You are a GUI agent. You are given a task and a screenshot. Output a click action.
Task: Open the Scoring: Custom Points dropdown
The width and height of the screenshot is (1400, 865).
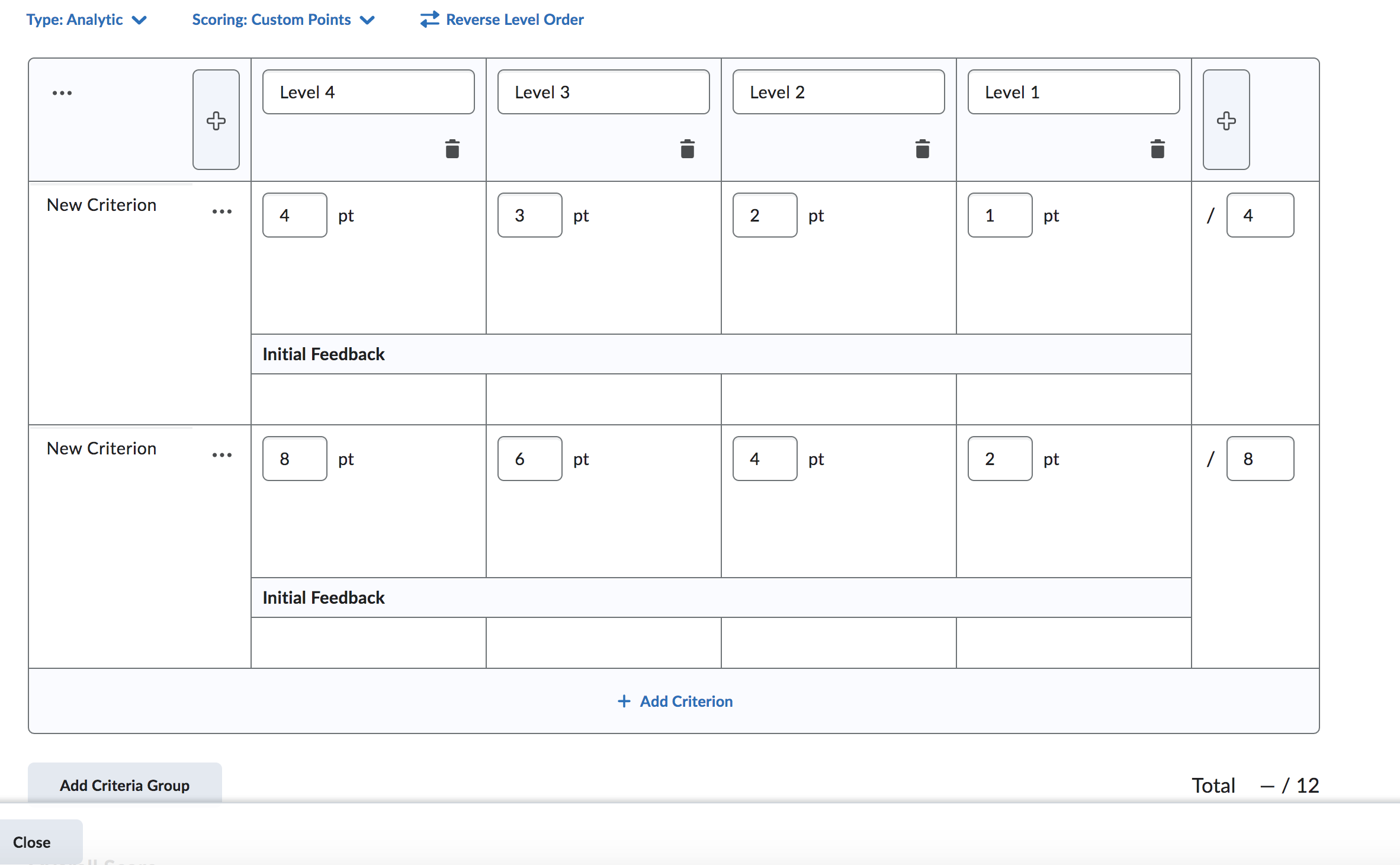click(283, 19)
